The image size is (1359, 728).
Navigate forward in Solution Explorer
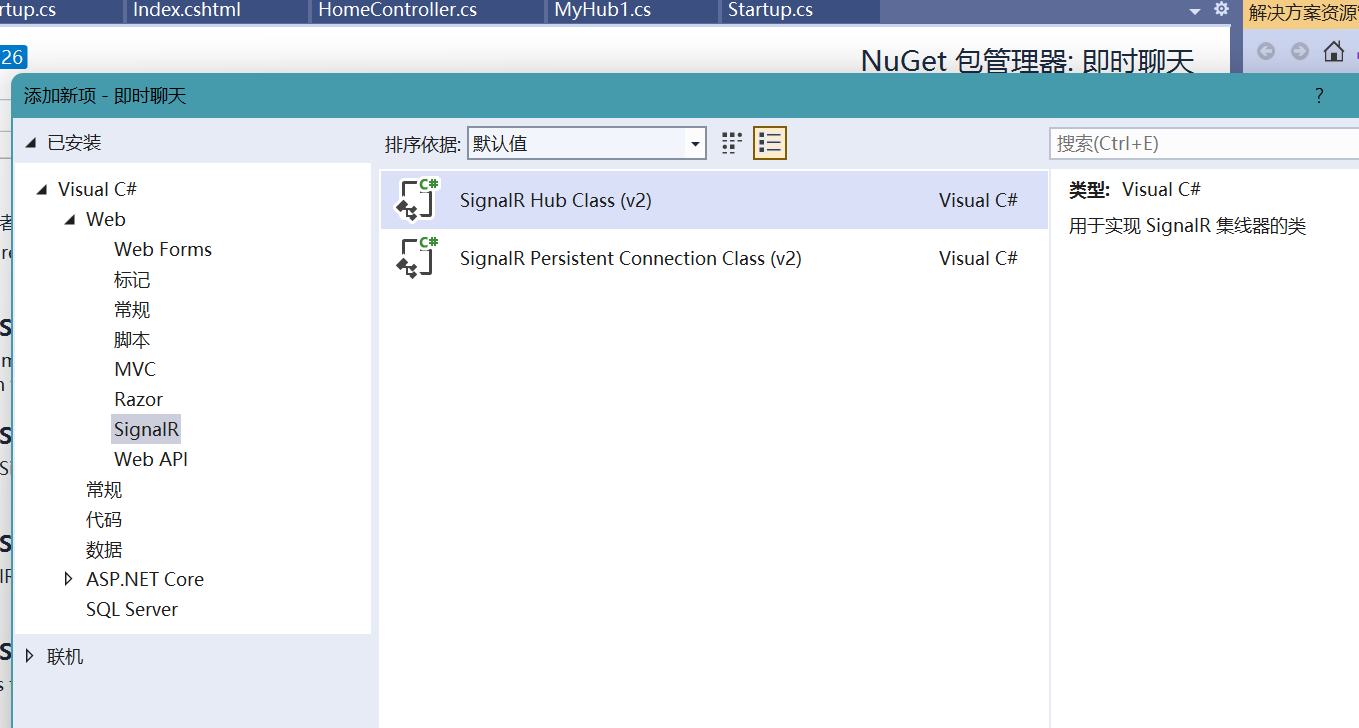click(x=1300, y=51)
